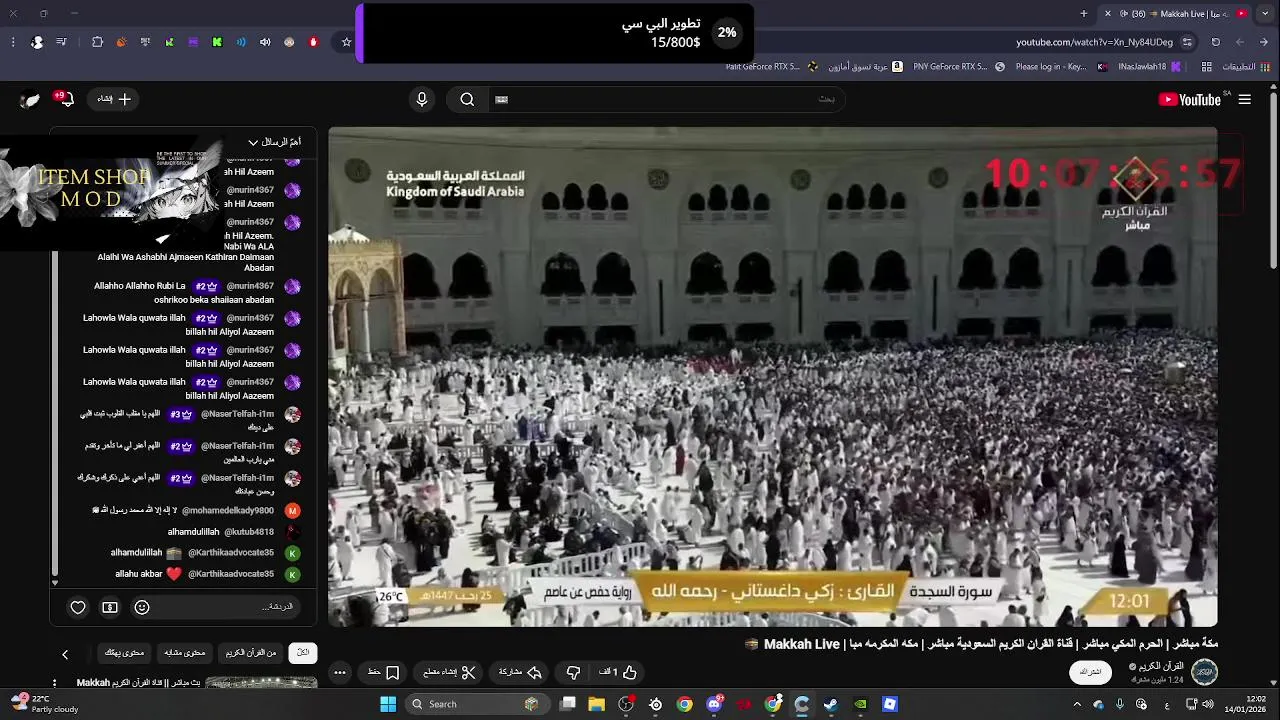Click the green K extension icon

tap(217, 42)
